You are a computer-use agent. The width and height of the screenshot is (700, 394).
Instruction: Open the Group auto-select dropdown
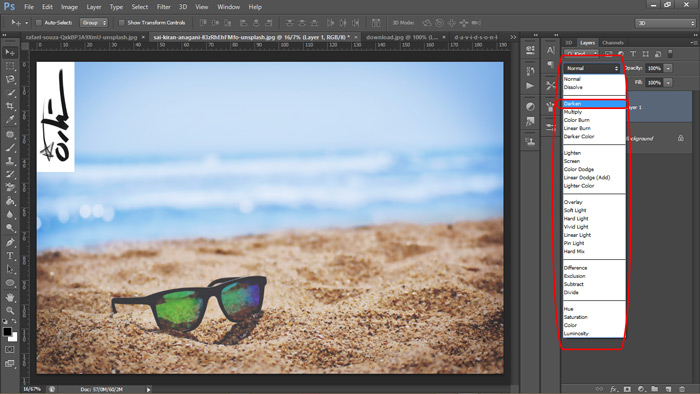(94, 23)
